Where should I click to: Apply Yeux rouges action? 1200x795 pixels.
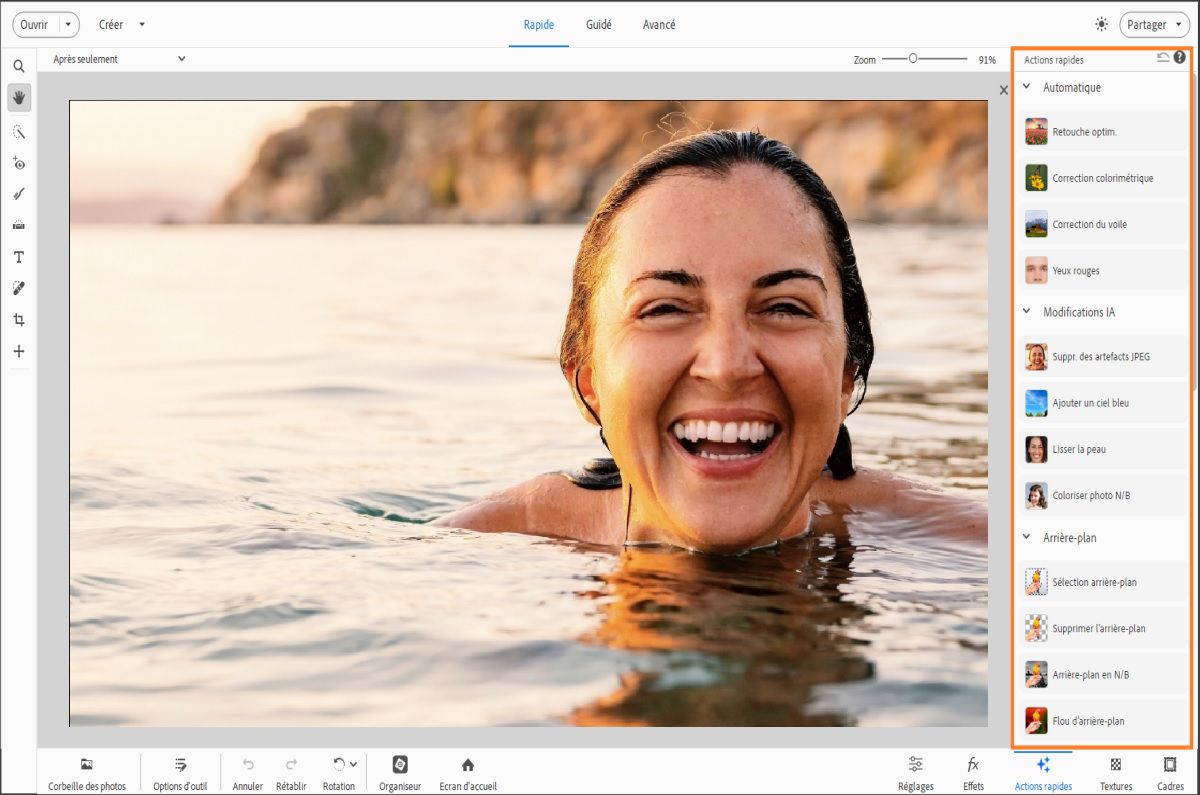[1104, 270]
